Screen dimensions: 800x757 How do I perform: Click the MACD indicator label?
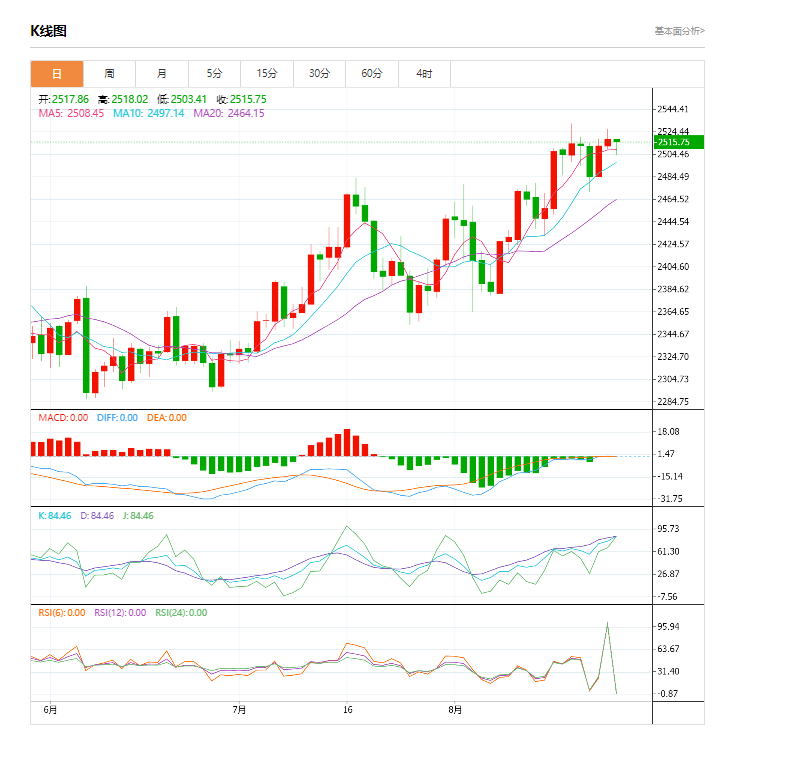[62, 418]
